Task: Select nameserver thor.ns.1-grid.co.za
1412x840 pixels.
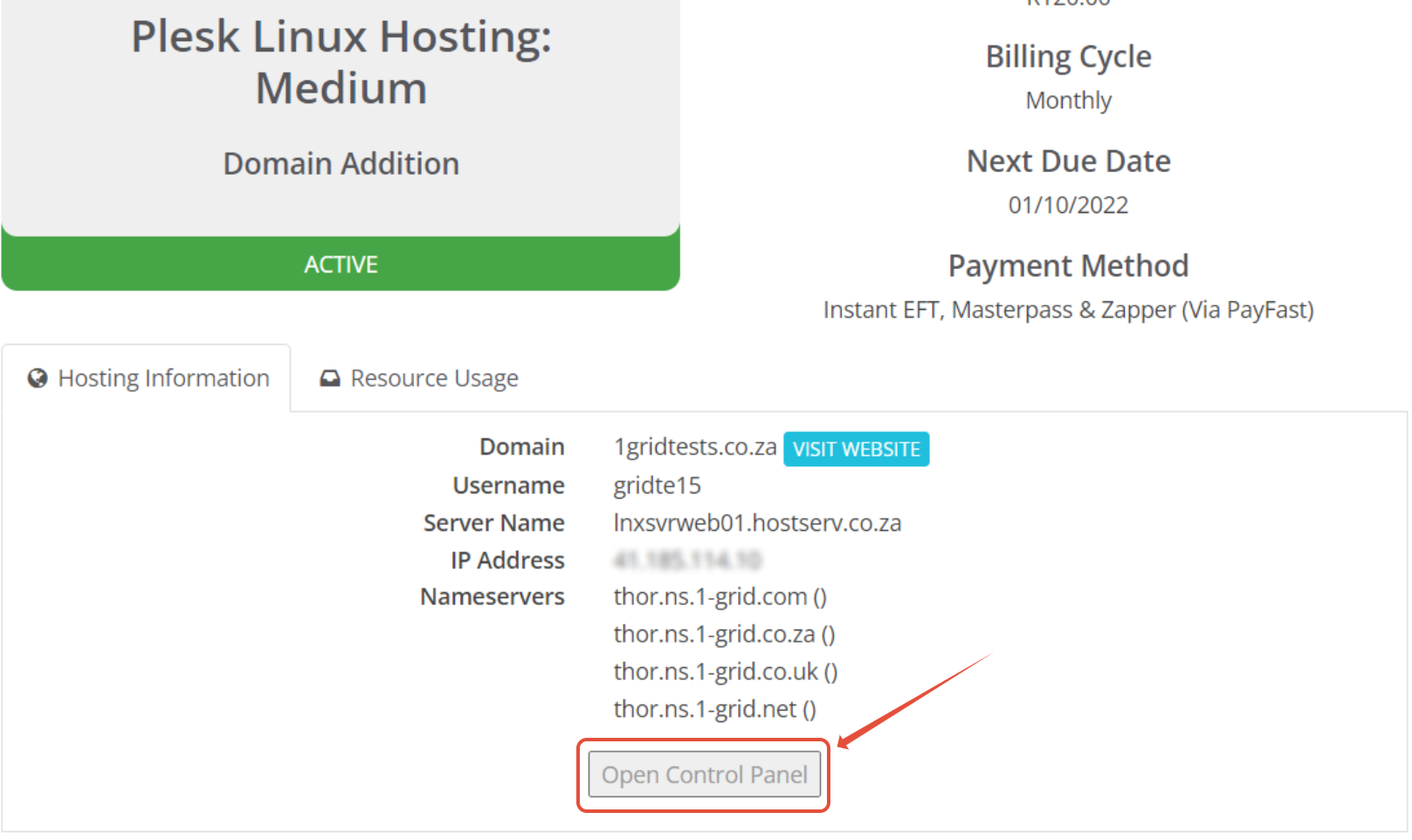Action: click(x=714, y=635)
